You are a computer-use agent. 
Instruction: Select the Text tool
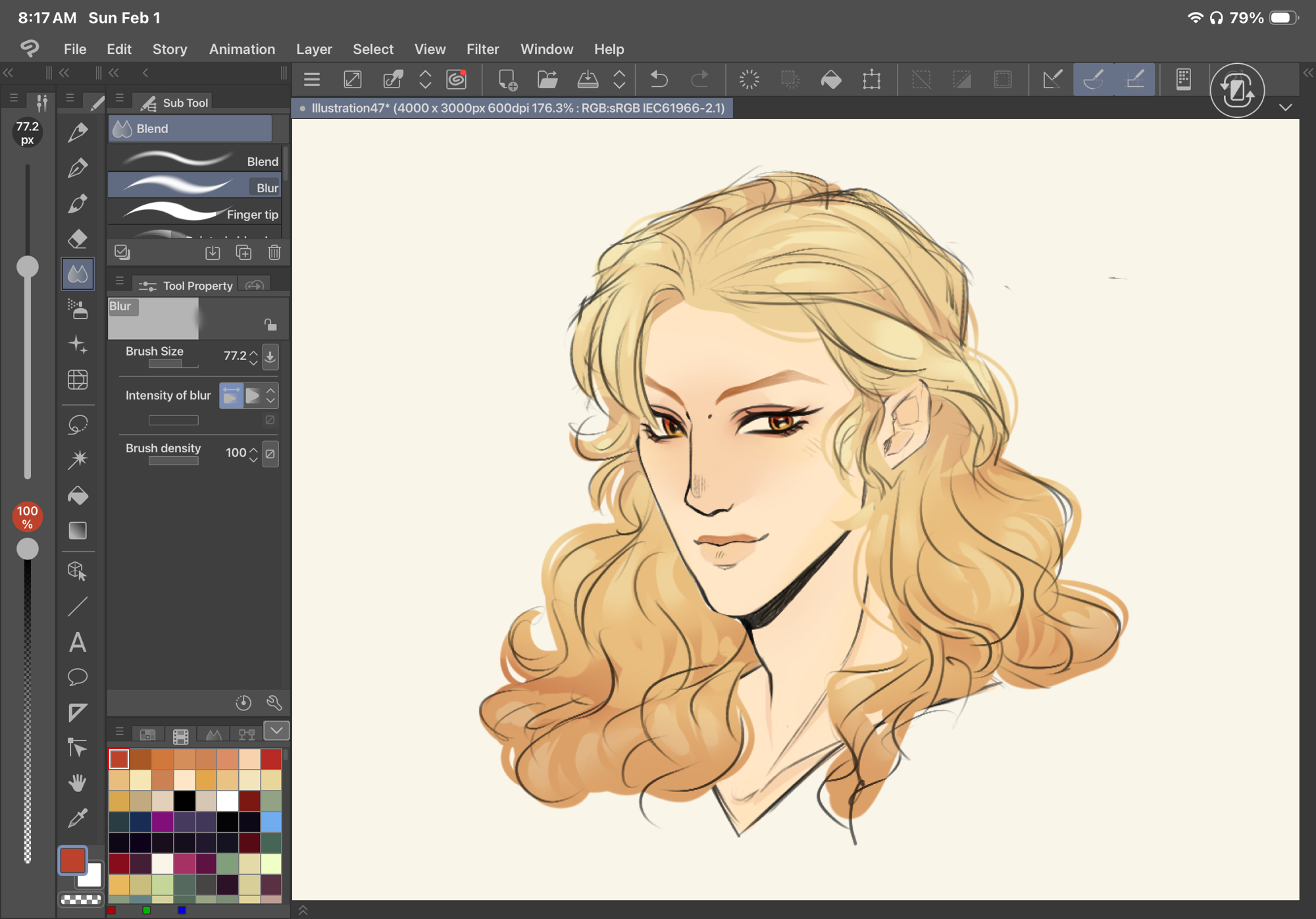tap(78, 642)
